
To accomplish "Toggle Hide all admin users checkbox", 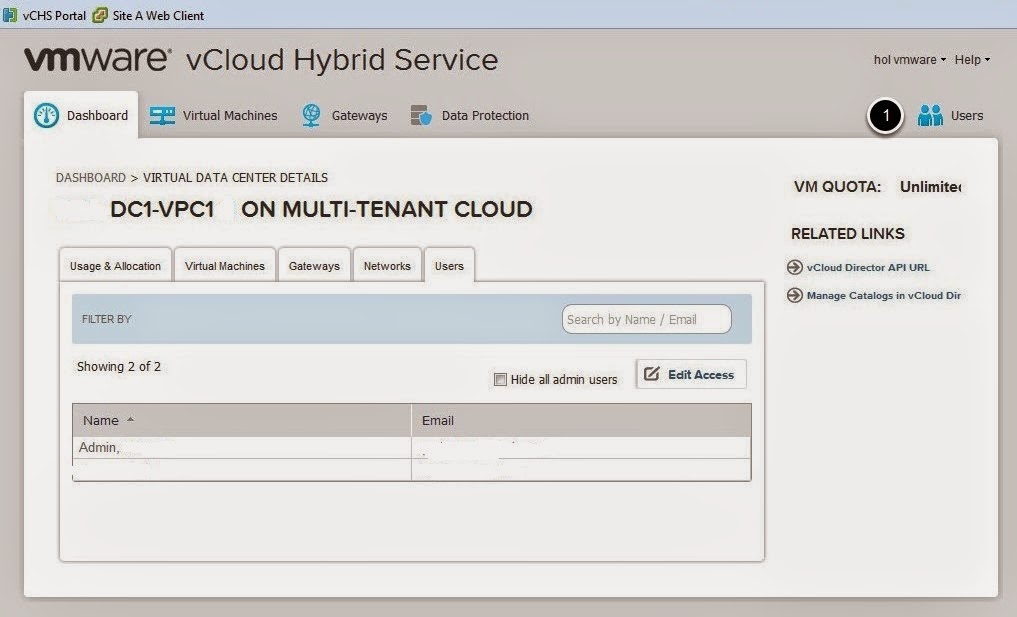I will click(500, 380).
